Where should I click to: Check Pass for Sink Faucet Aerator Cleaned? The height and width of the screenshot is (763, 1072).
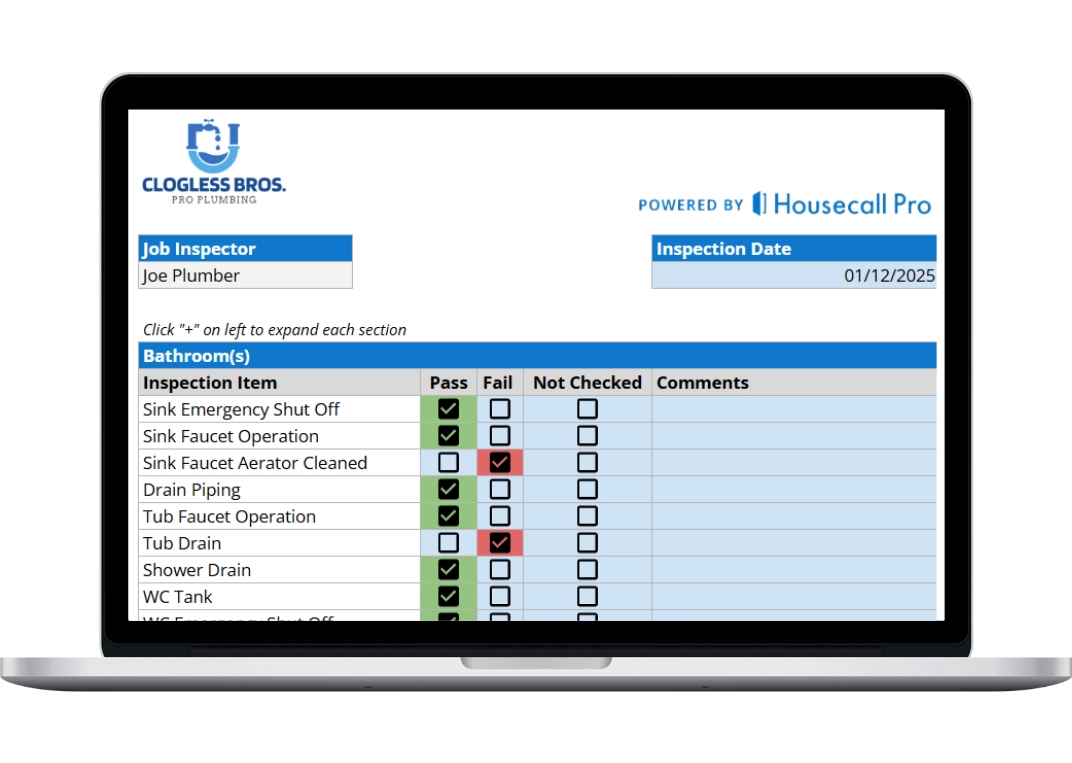pos(449,463)
